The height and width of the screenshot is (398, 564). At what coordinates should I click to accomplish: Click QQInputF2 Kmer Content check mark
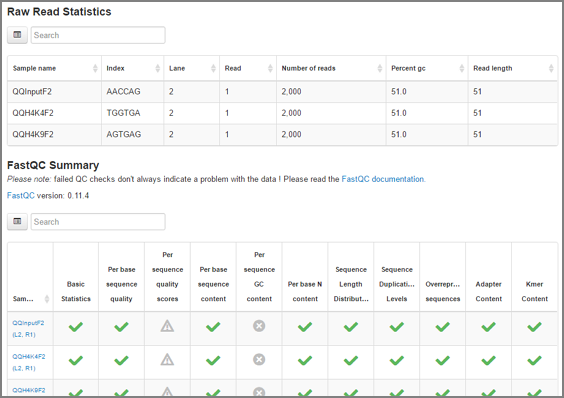click(535, 327)
